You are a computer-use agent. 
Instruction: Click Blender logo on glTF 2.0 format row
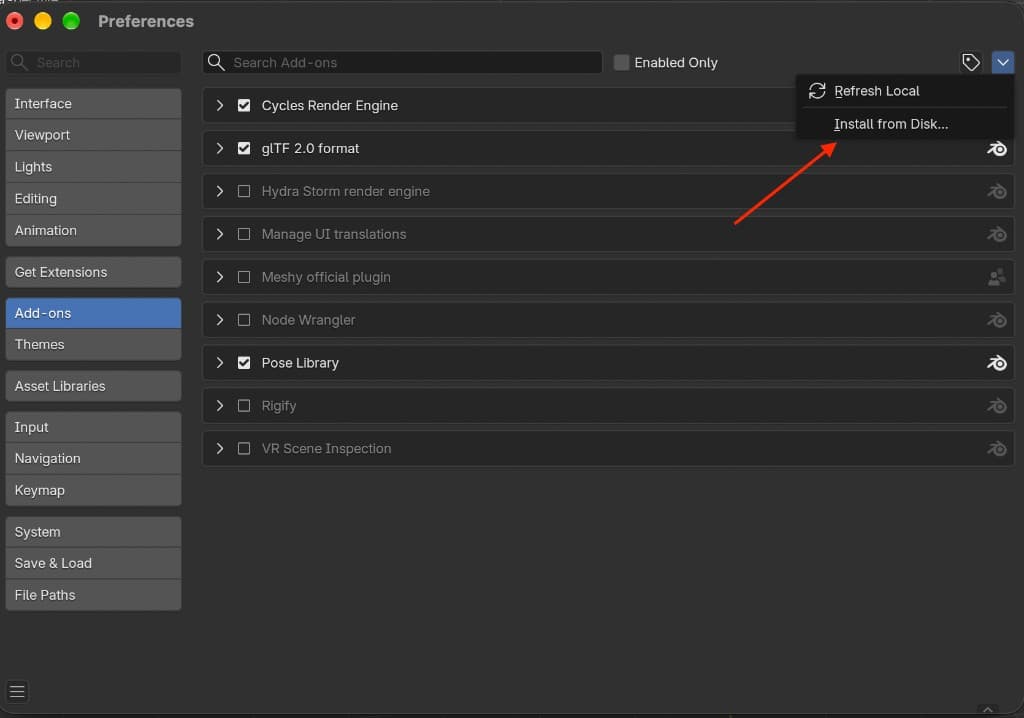(997, 149)
